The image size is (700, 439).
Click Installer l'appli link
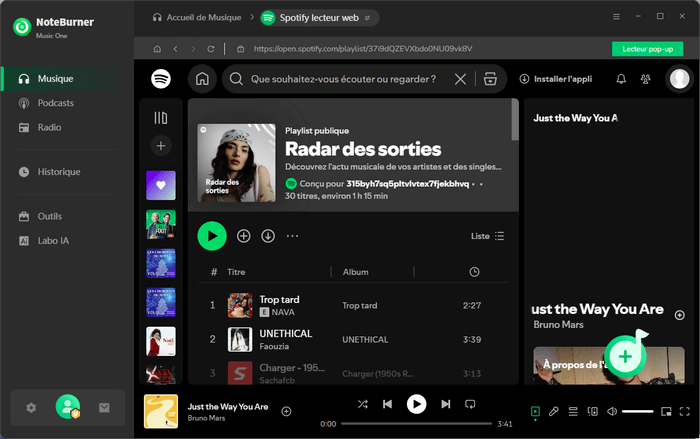pos(555,79)
